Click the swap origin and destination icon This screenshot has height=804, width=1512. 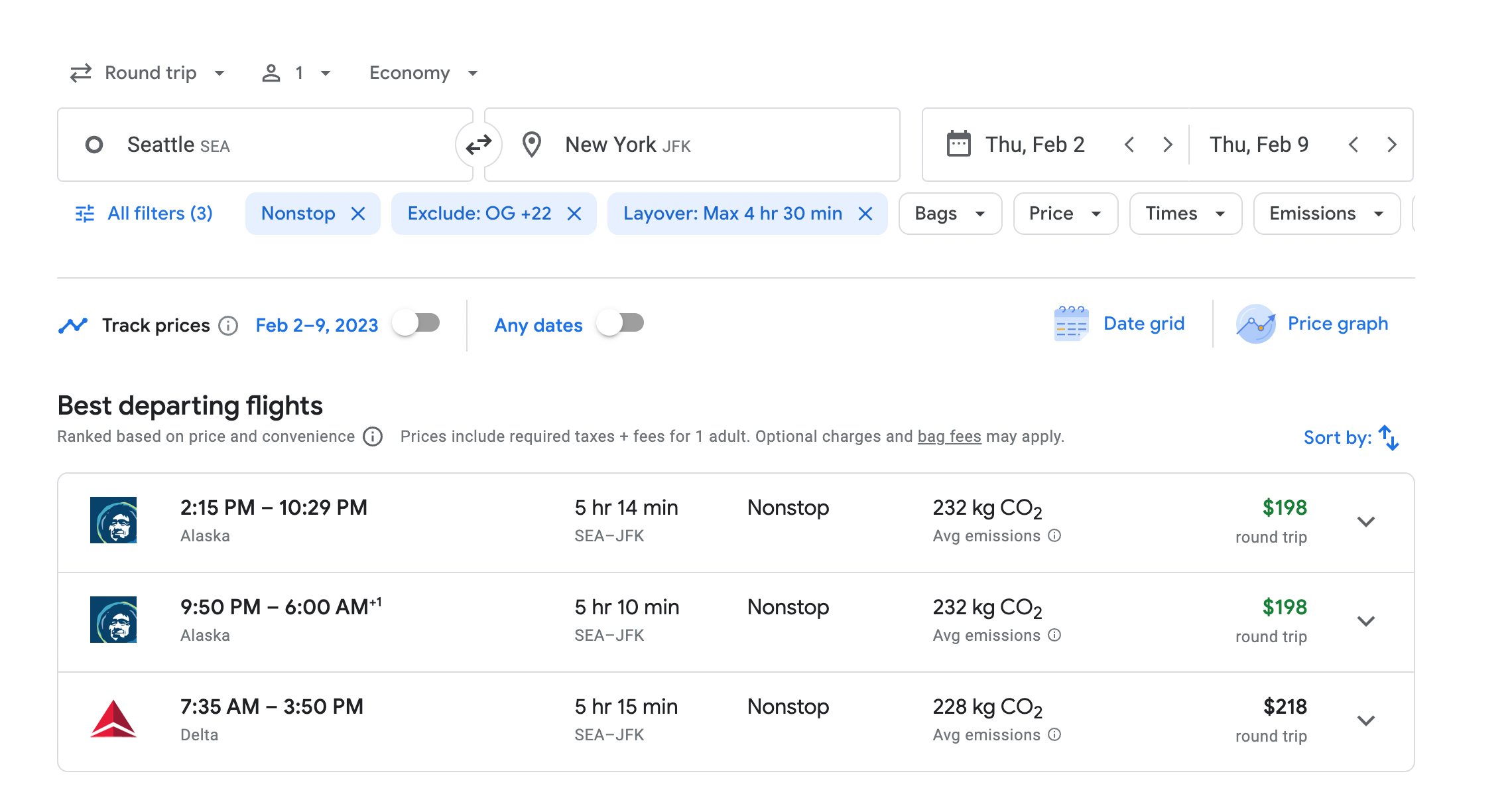(x=478, y=145)
